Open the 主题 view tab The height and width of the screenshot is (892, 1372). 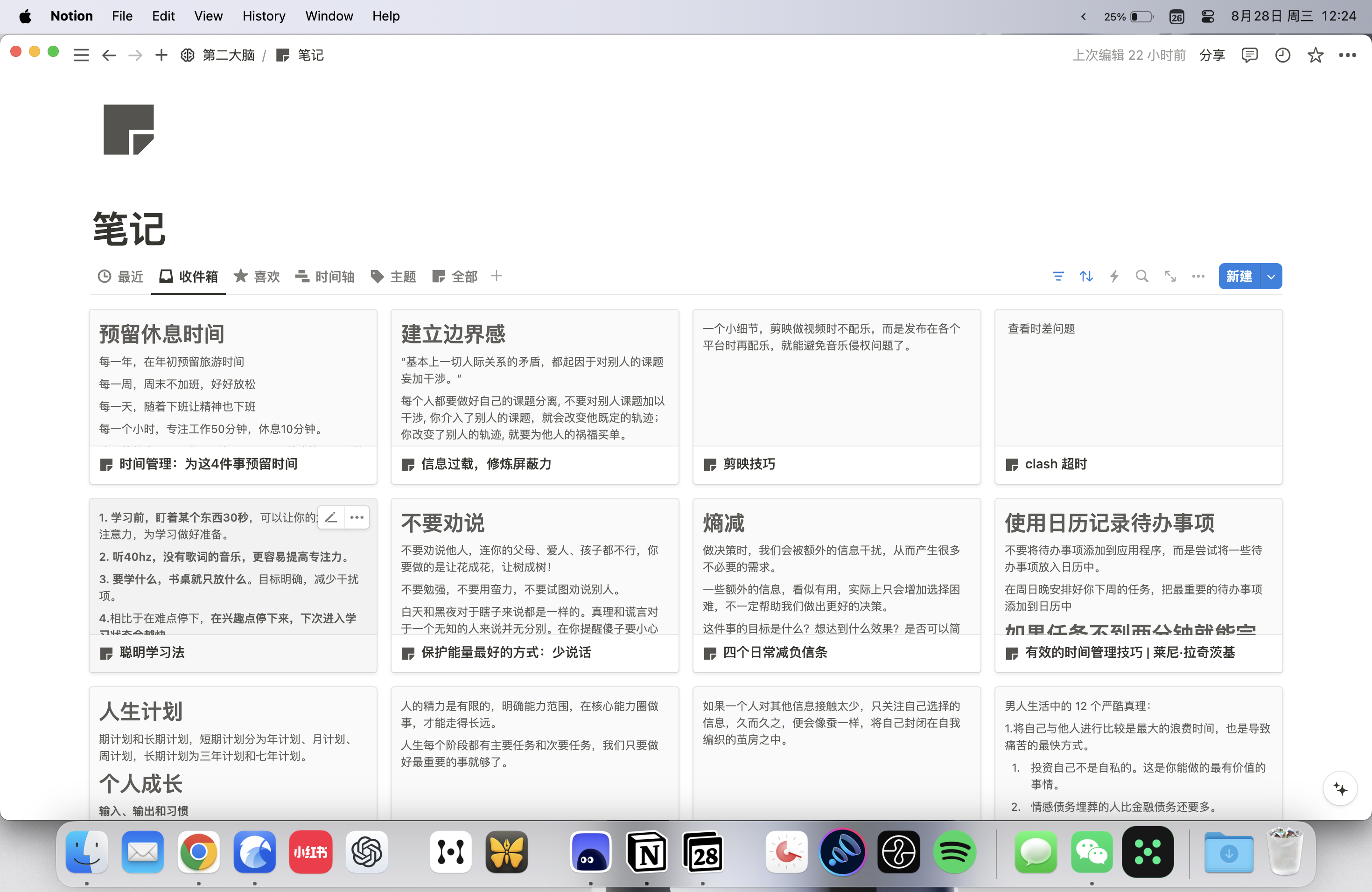(x=393, y=277)
